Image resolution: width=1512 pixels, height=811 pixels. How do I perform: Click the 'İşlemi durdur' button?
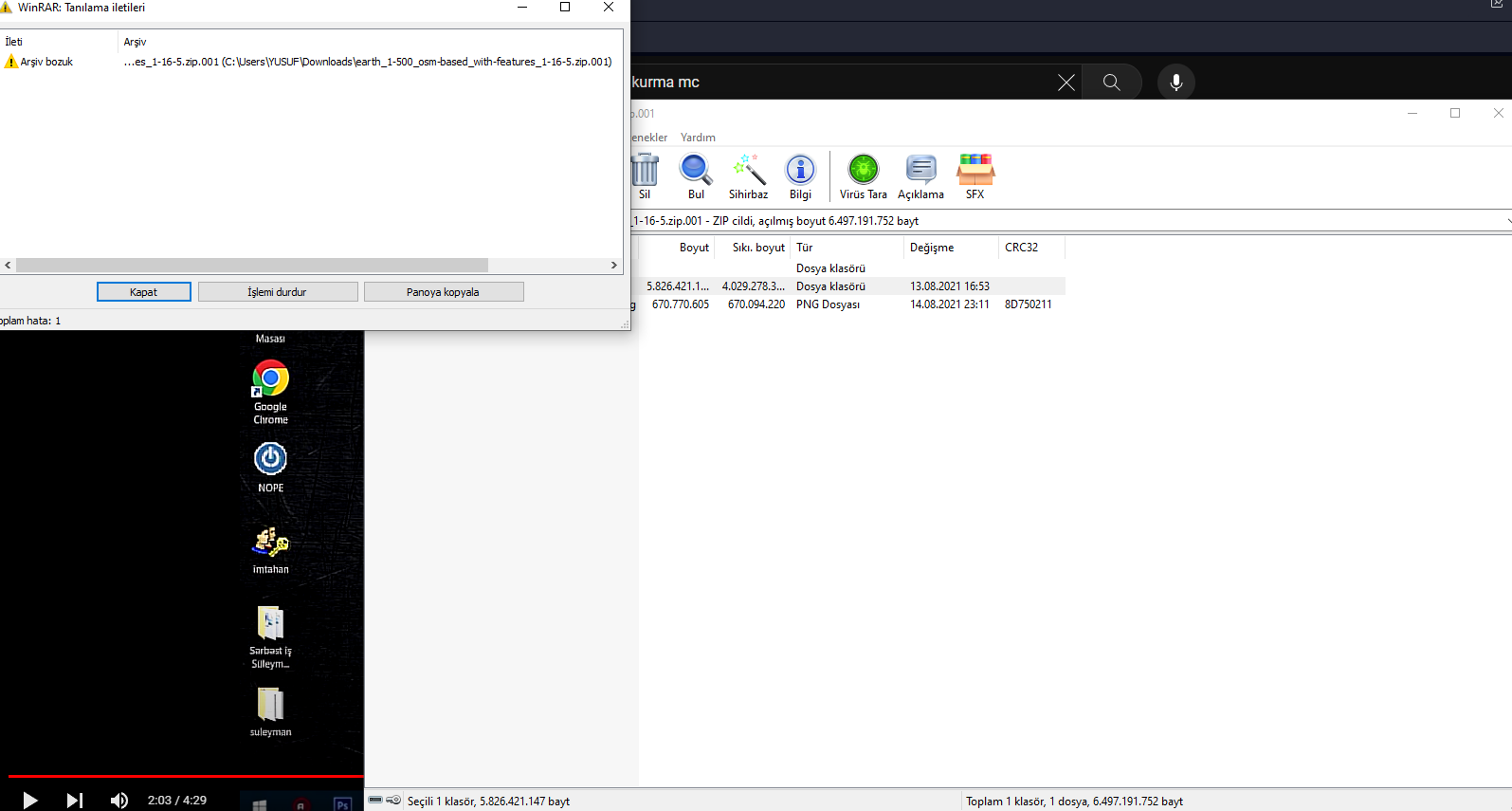[x=278, y=292]
